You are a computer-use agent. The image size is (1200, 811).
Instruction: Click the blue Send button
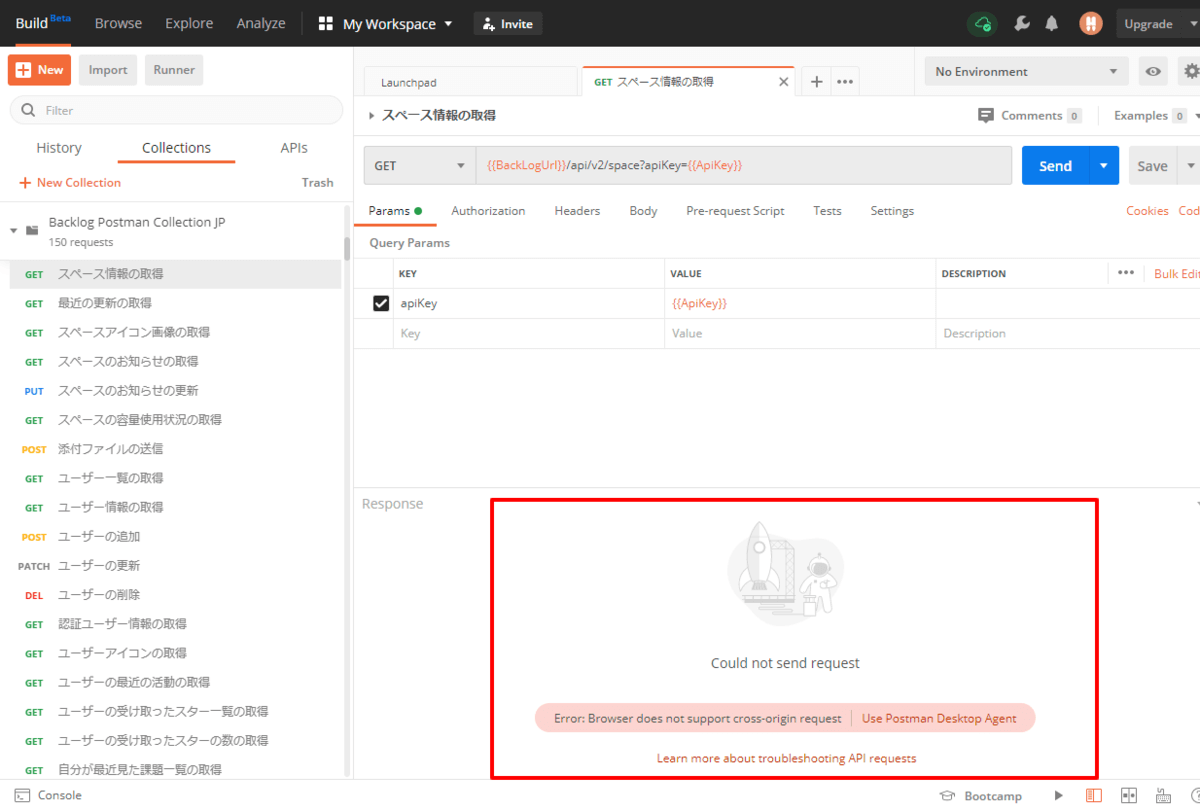tap(1055, 166)
